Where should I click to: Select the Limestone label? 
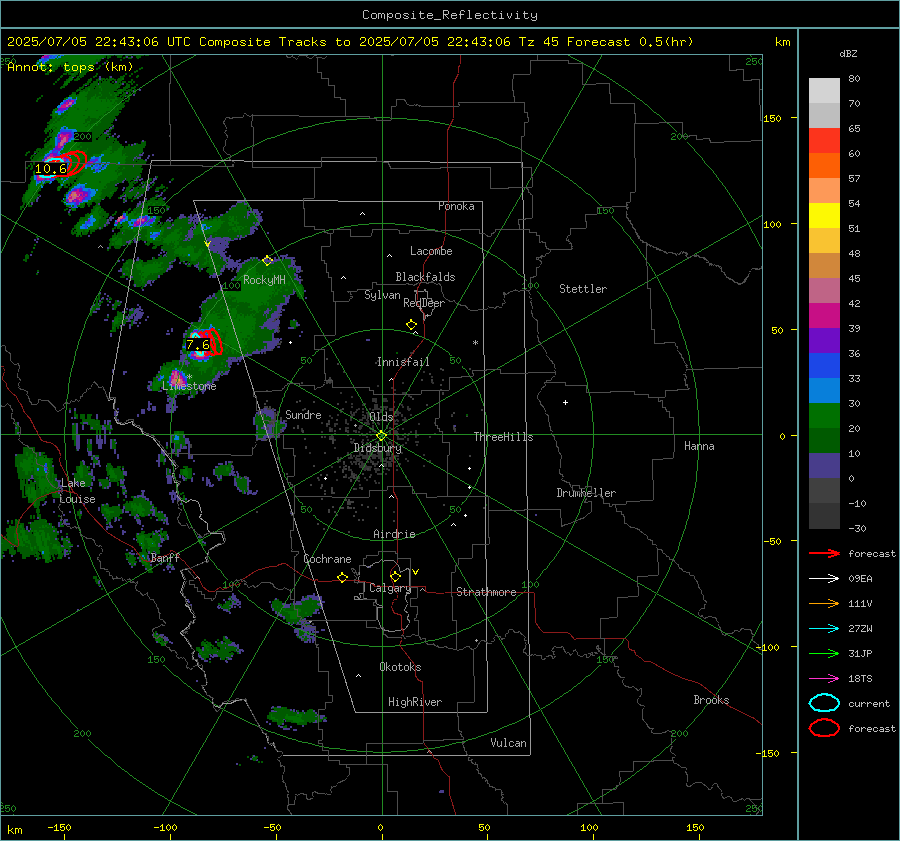coord(189,386)
